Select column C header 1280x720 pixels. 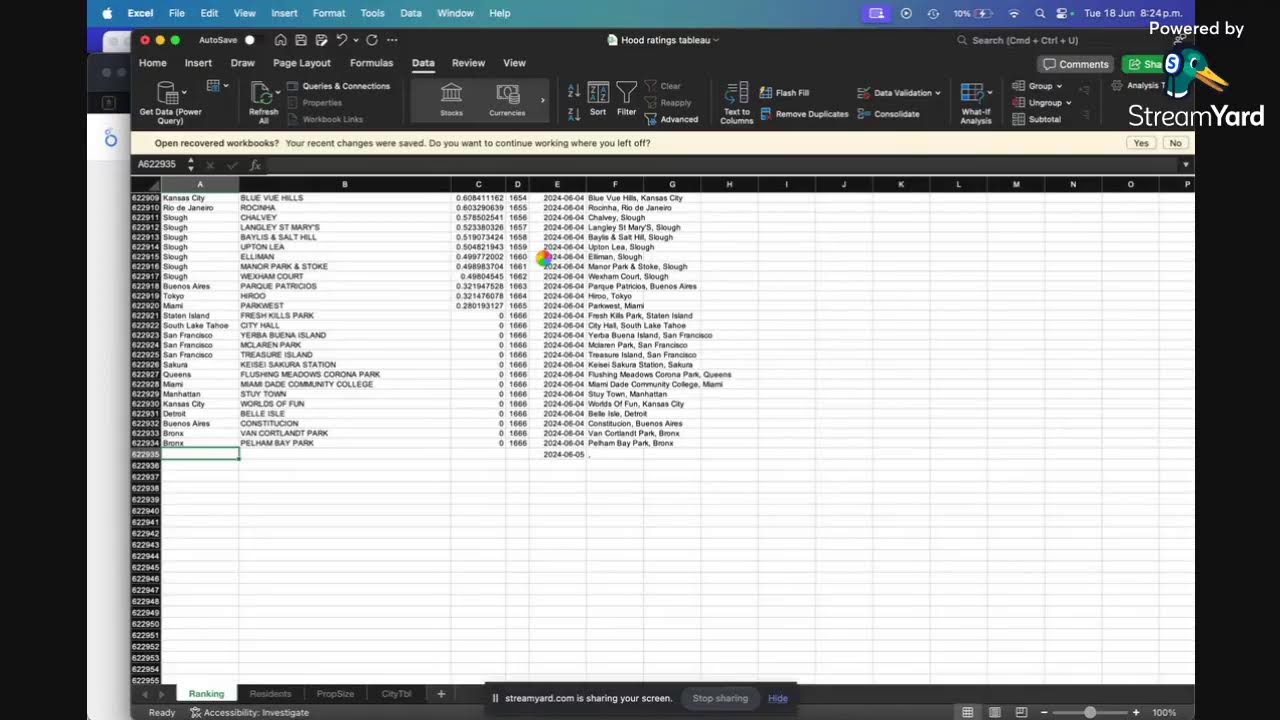(478, 184)
